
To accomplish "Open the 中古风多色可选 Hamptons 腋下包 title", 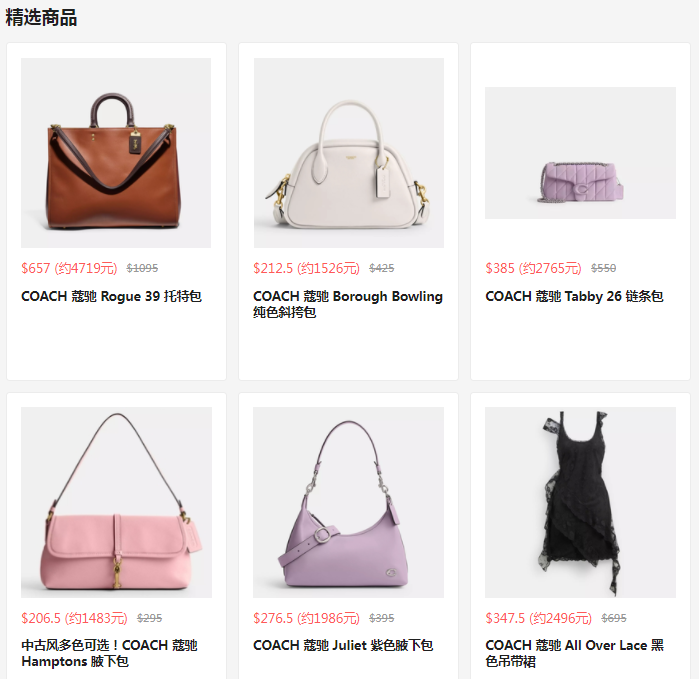I will (109, 653).
